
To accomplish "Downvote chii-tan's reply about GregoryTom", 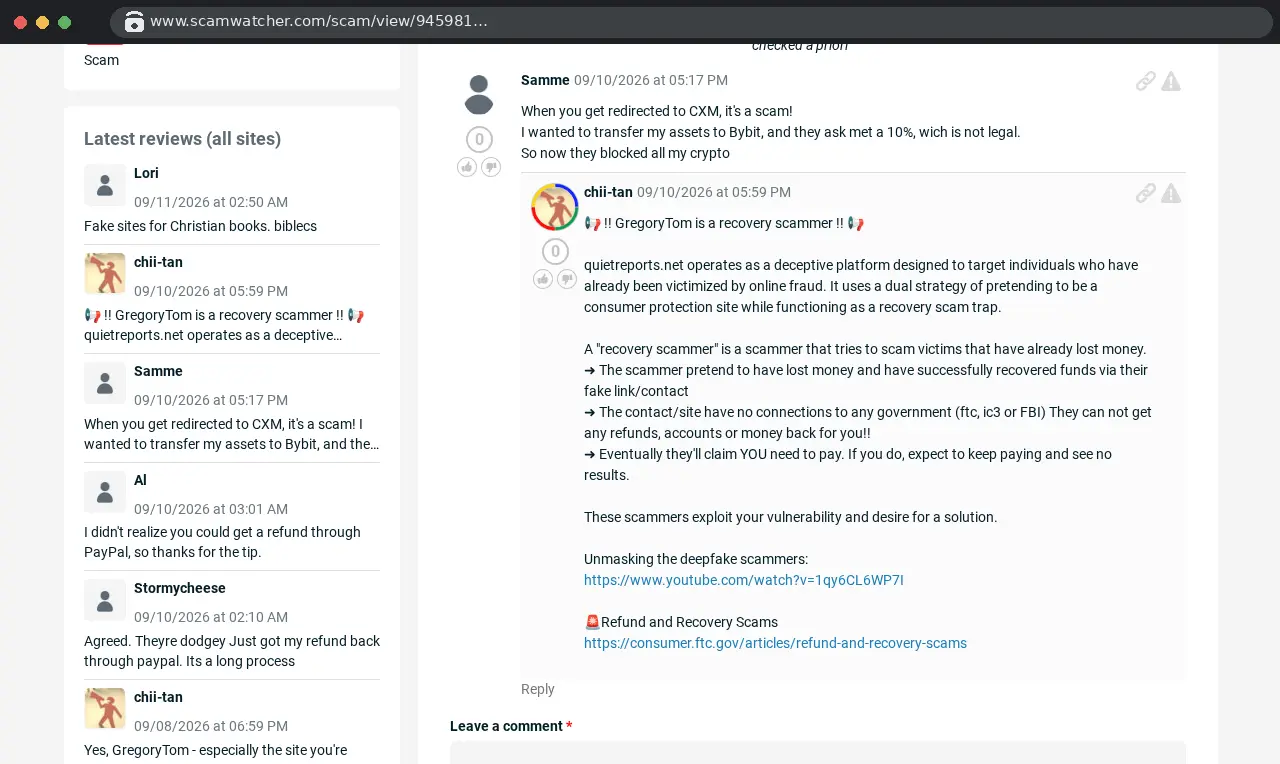I will pyautogui.click(x=567, y=279).
